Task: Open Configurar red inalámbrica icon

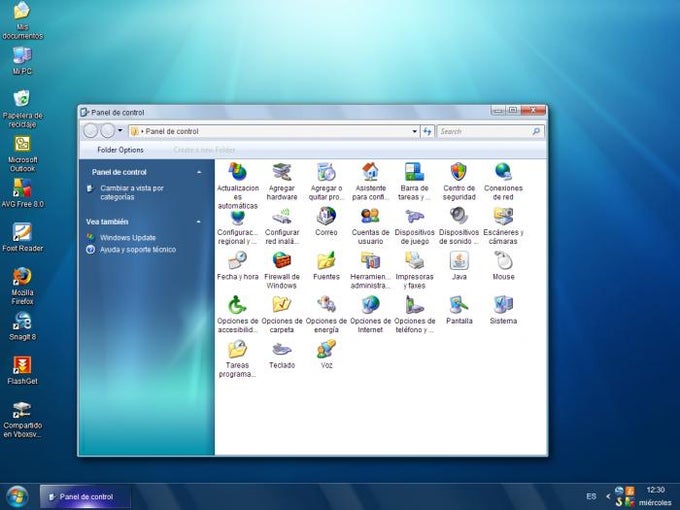Action: [282, 216]
